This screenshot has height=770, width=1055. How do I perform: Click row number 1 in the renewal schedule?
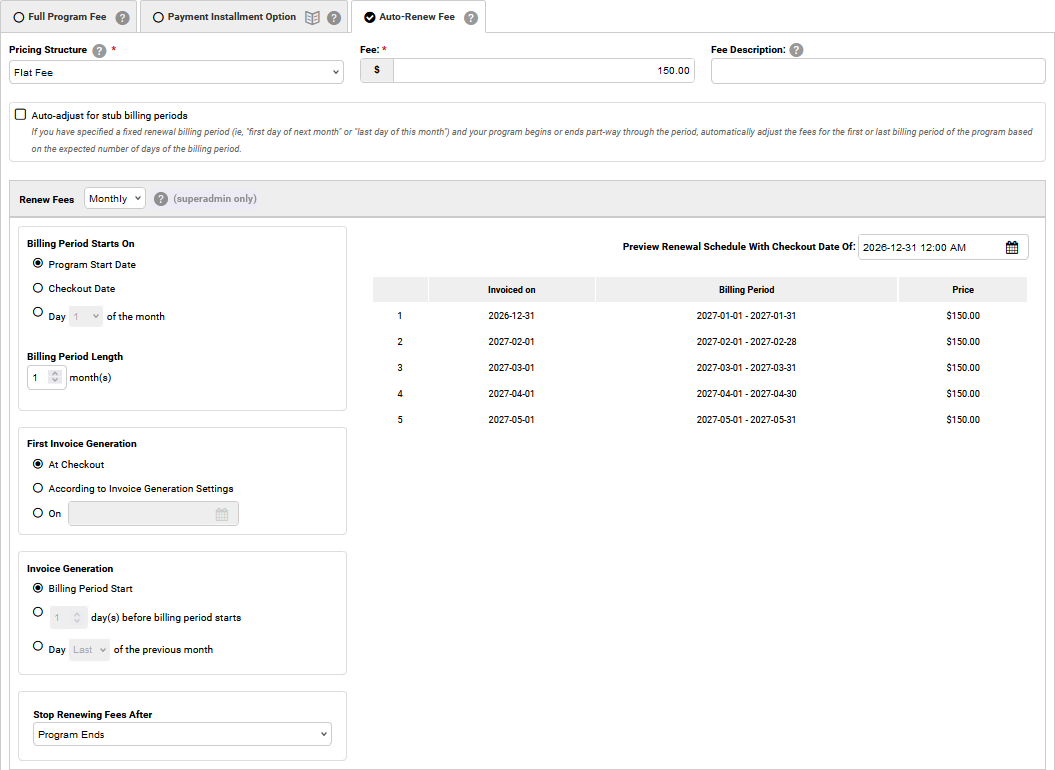(400, 315)
